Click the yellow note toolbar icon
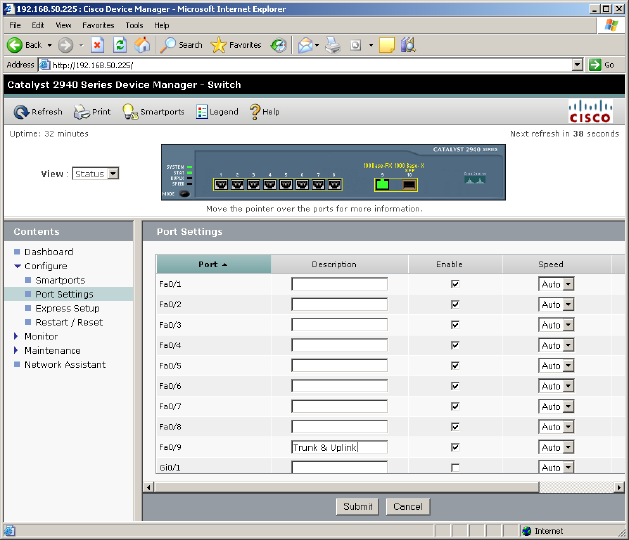Screen dimensions: 629x540 pos(387,45)
